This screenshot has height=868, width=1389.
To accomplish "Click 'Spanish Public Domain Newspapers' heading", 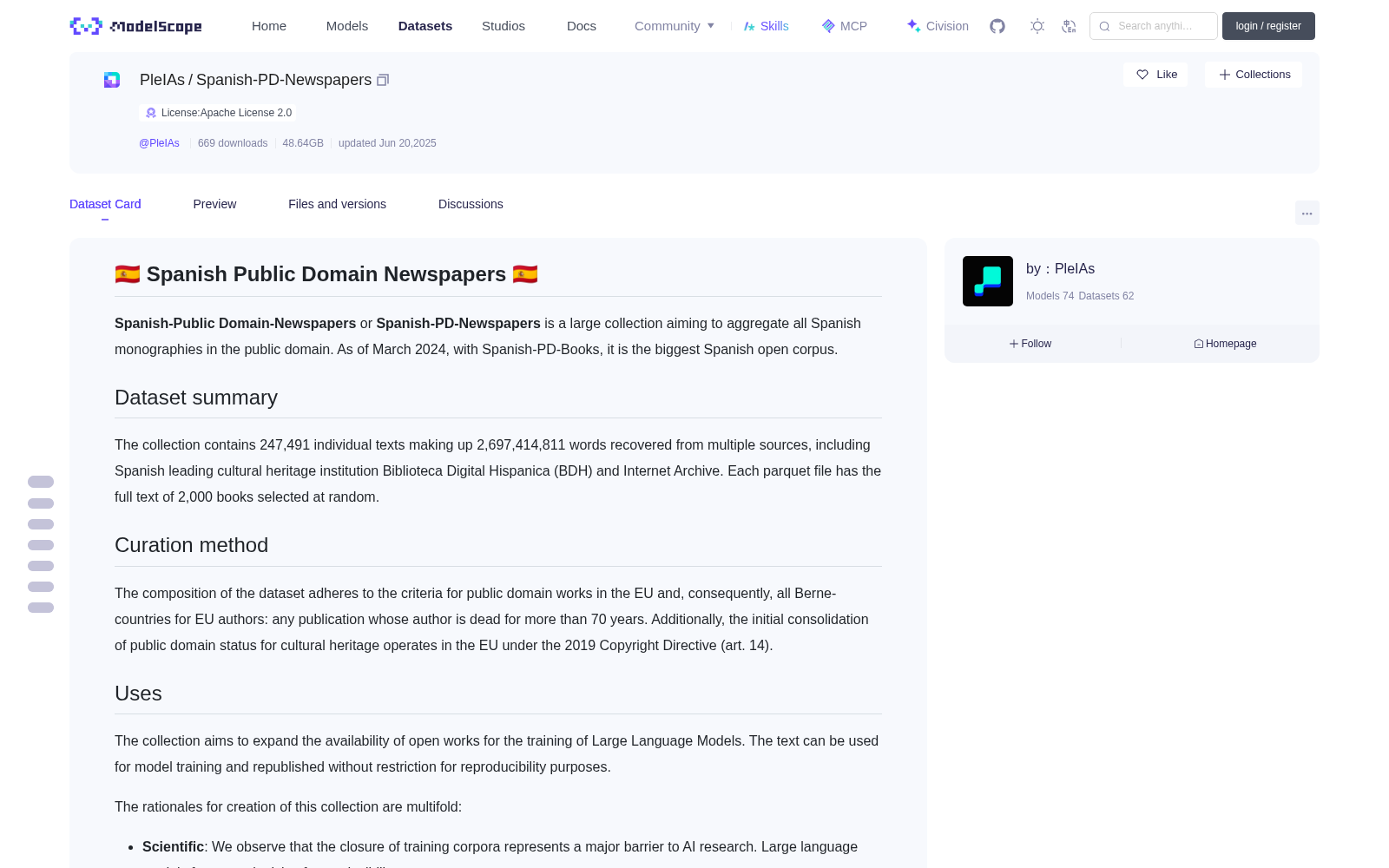I will pyautogui.click(x=326, y=274).
